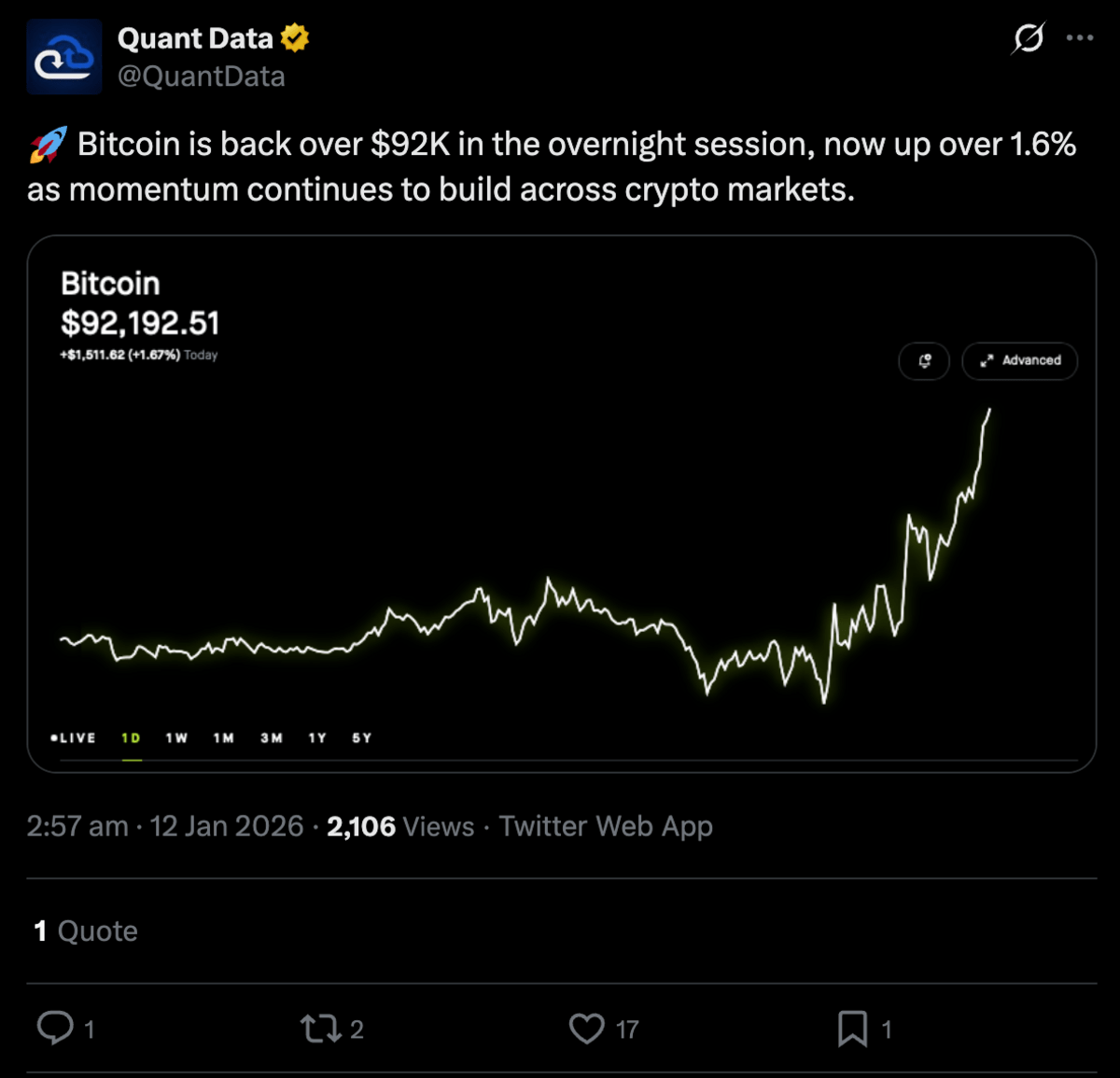Viewport: 1120px width, 1078px height.
Task: Click the peak of the Bitcoin price line
Action: pyautogui.click(x=988, y=408)
